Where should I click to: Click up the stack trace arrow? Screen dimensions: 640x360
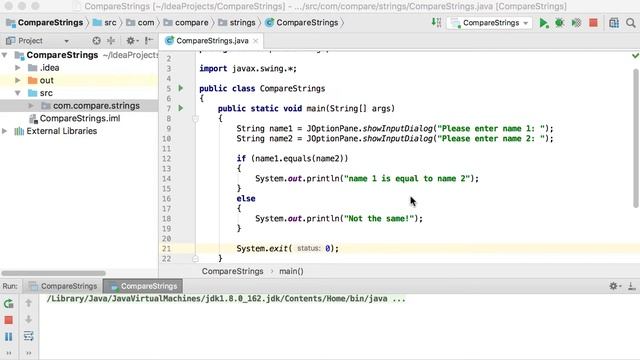[x=28, y=303]
